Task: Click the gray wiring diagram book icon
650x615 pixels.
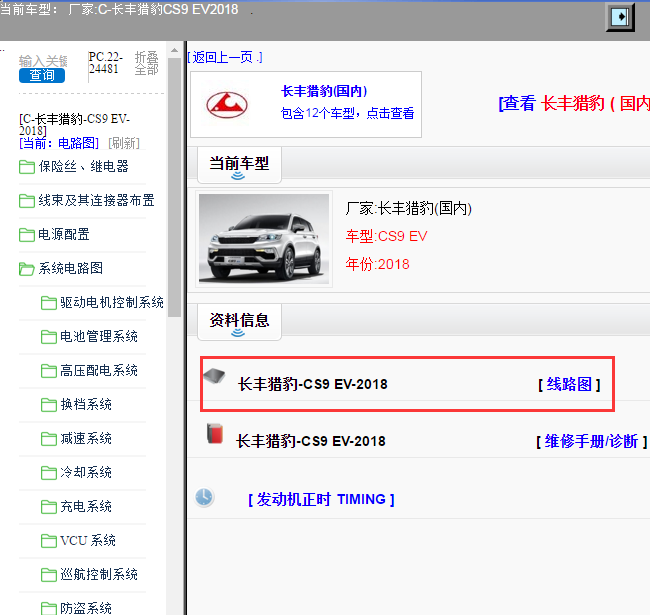Action: coord(214,375)
